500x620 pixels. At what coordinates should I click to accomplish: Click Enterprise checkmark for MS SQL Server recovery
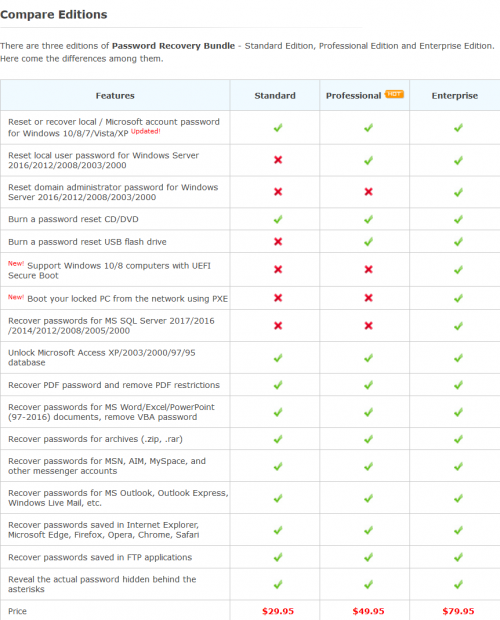click(458, 326)
